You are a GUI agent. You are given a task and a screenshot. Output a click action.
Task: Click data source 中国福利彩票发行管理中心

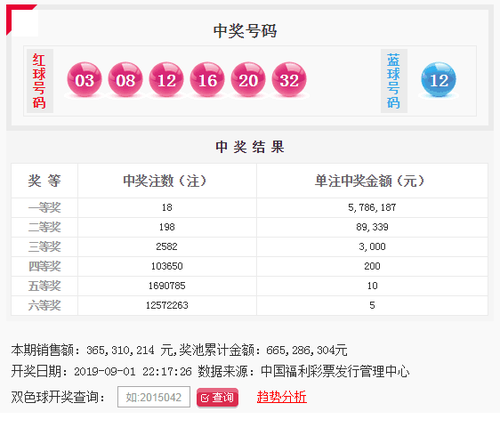coord(335,371)
